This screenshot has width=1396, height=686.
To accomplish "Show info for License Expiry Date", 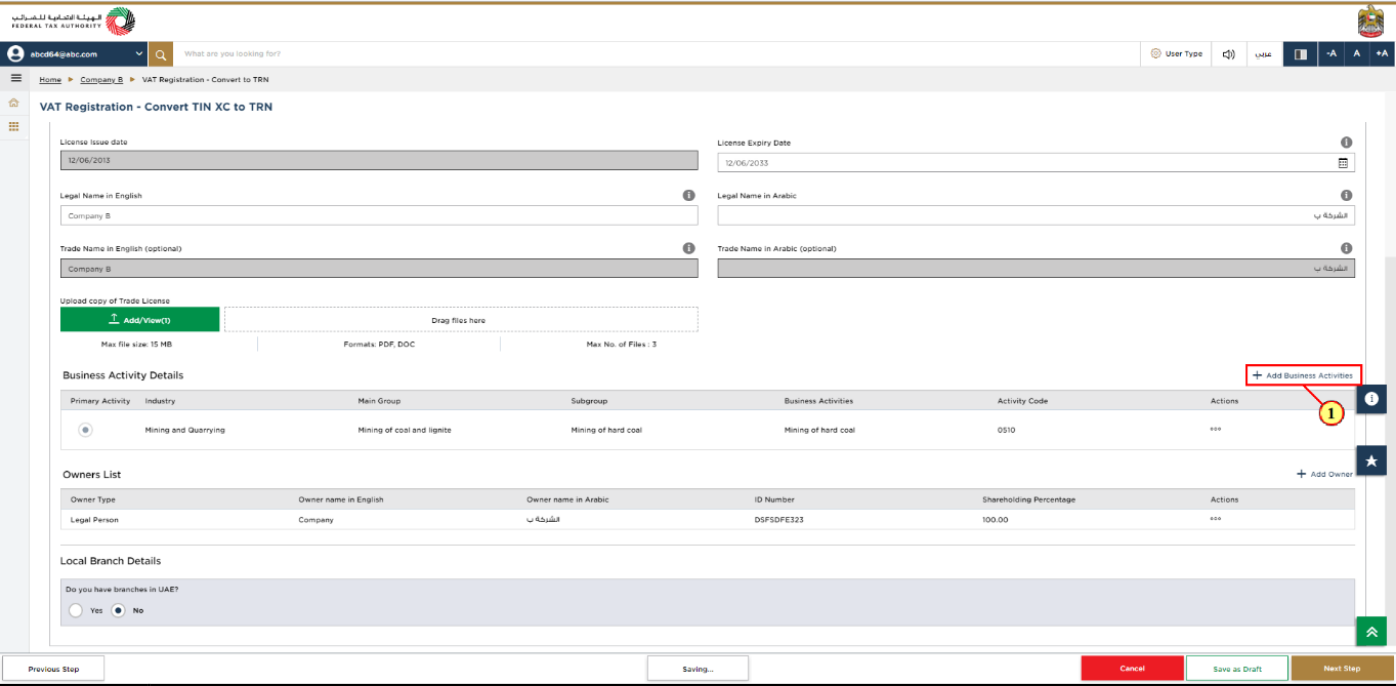I will pos(1346,142).
